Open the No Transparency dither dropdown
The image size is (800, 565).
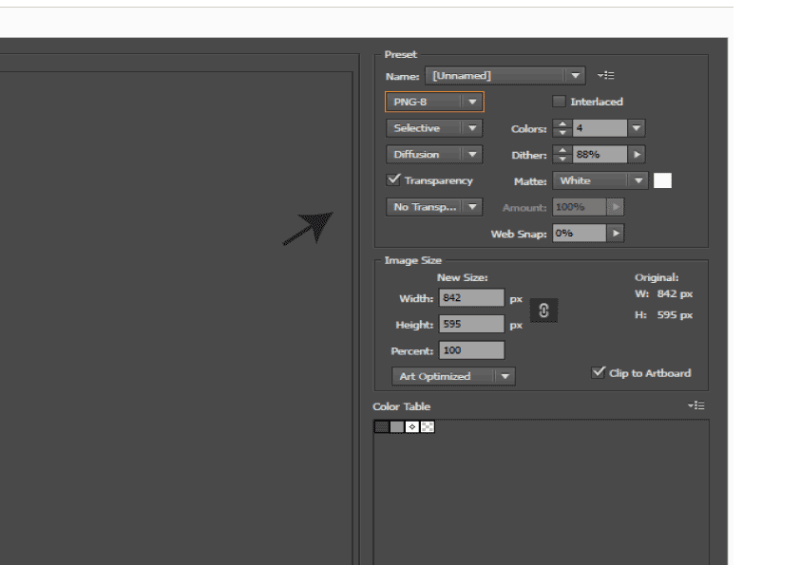pos(434,207)
